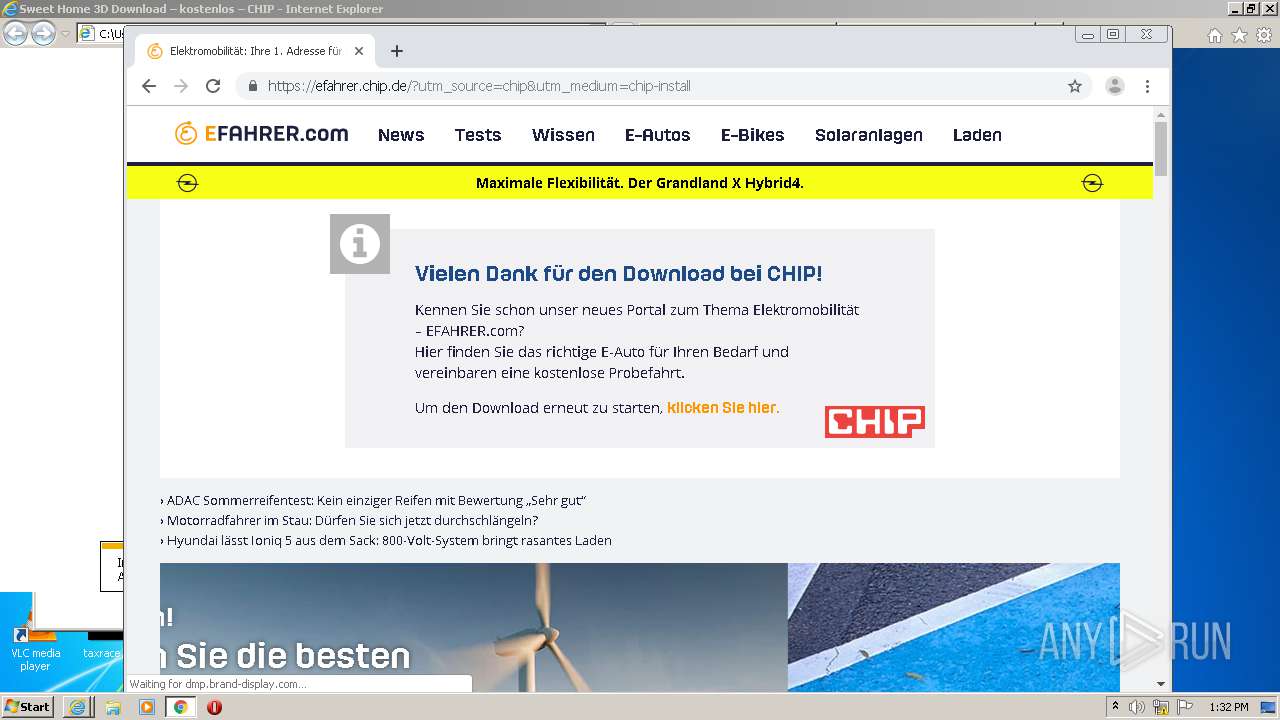Click the Grandland X Hybrid4 yellow banner text

click(640, 183)
